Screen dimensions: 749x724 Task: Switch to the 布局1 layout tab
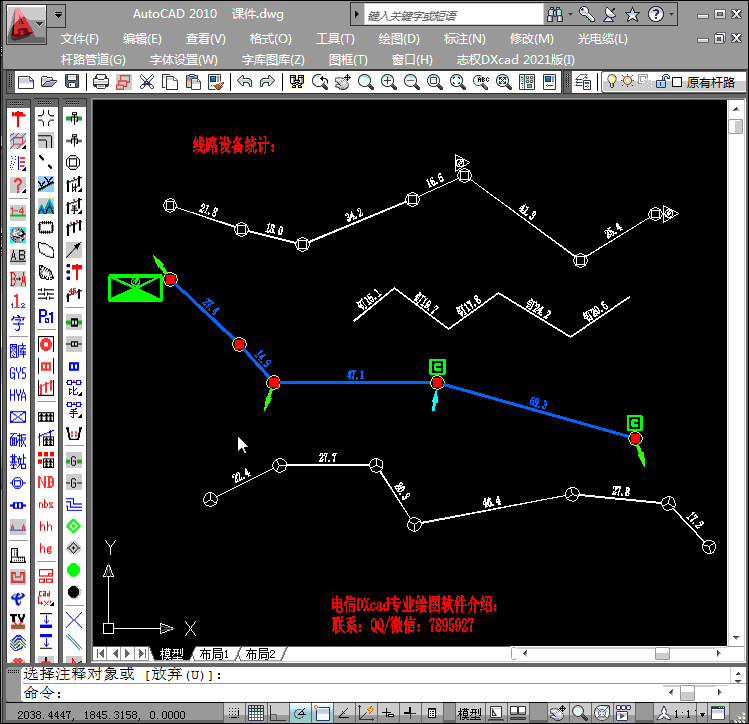click(213, 654)
